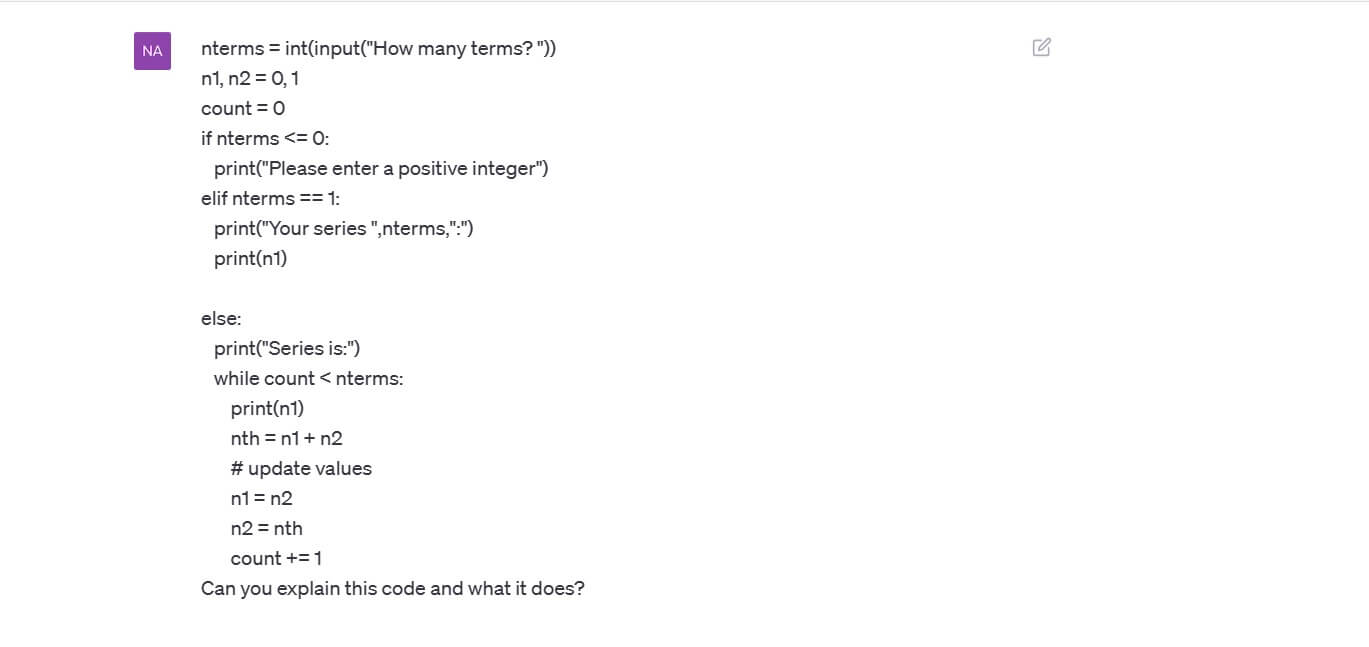Viewport: 1369px width, 647px height.
Task: Click the 'nterms = int(input' first code line
Action: (378, 48)
